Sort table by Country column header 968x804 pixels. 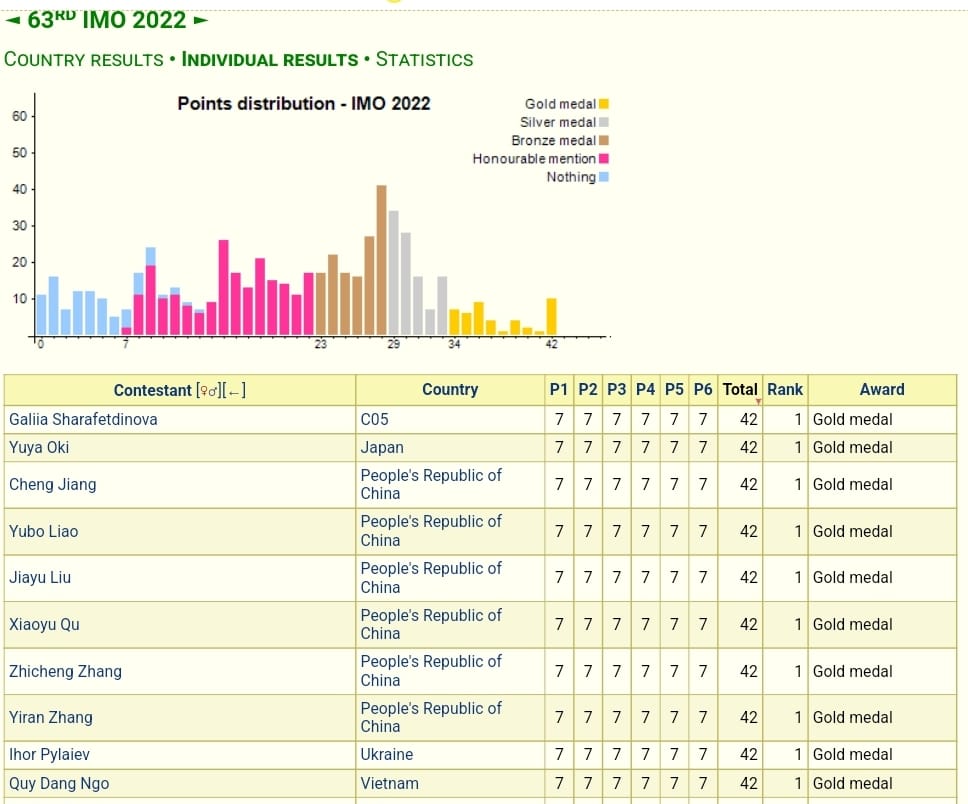pyautogui.click(x=450, y=390)
